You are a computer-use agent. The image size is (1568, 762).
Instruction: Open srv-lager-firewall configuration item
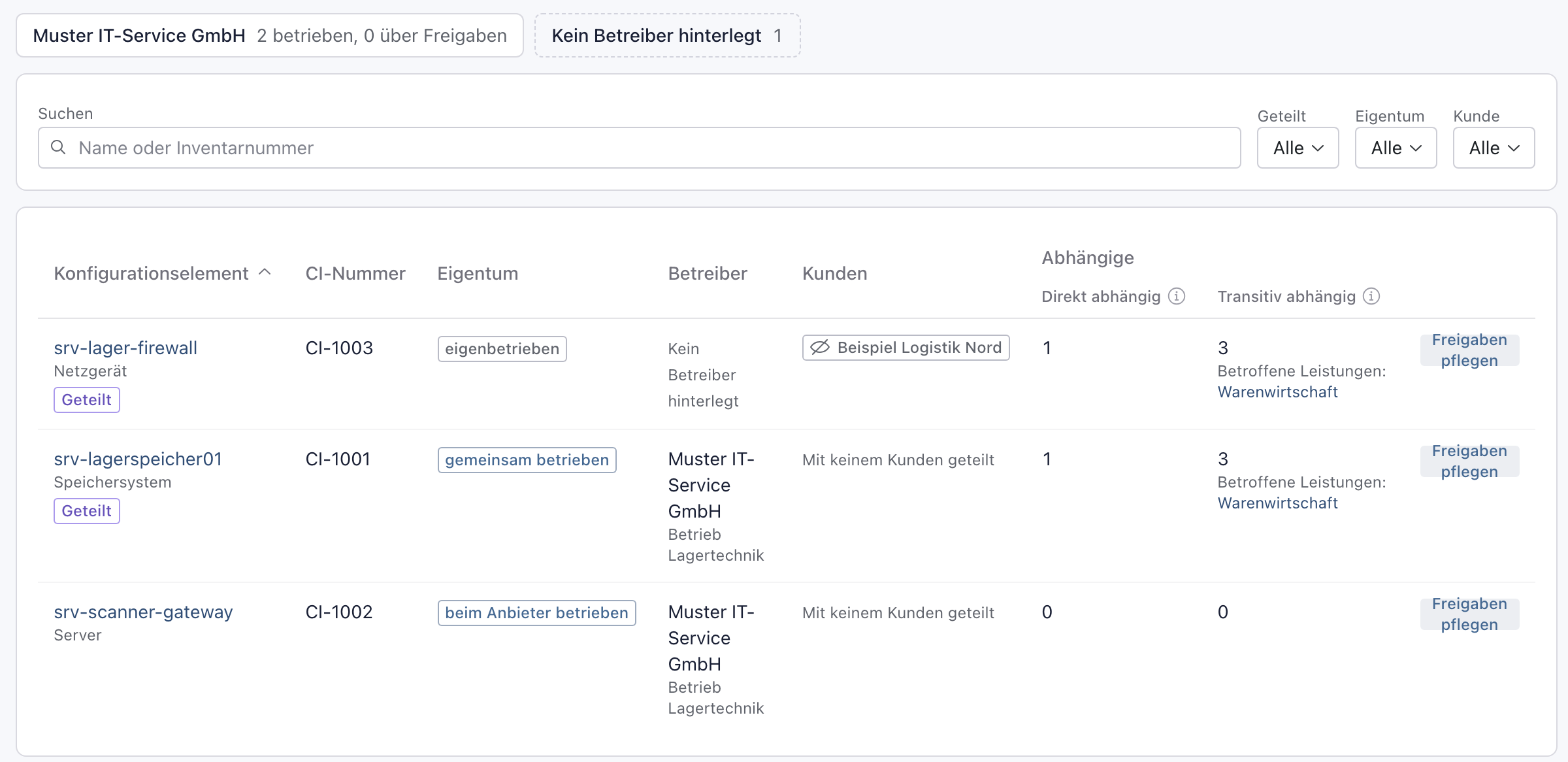(125, 348)
